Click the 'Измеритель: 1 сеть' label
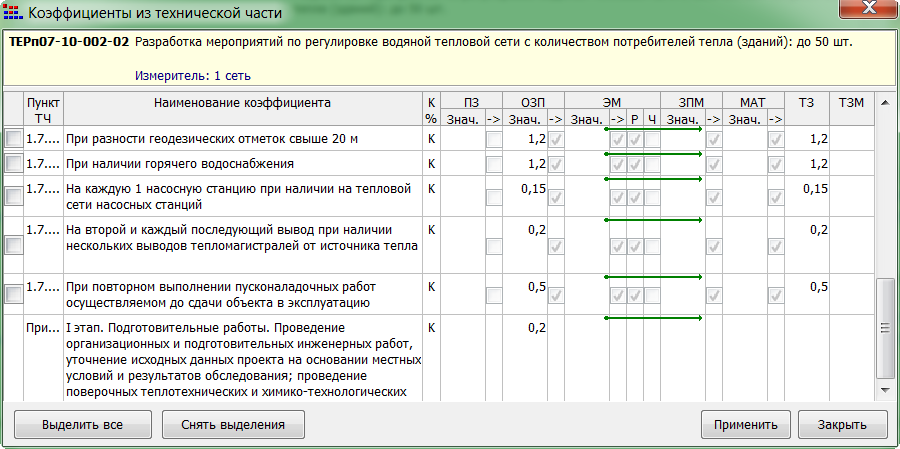 (x=193, y=76)
